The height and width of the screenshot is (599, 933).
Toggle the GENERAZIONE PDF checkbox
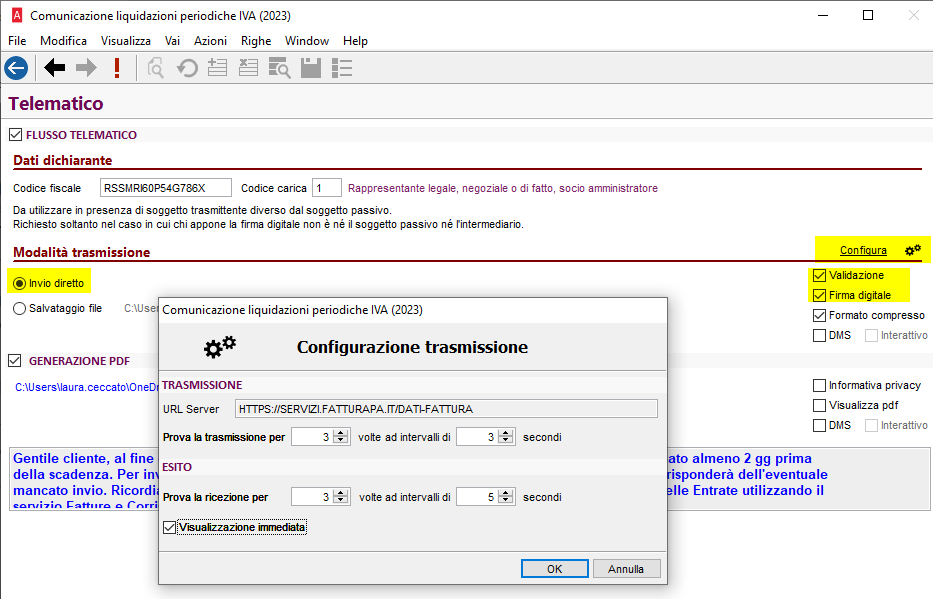coord(15,361)
